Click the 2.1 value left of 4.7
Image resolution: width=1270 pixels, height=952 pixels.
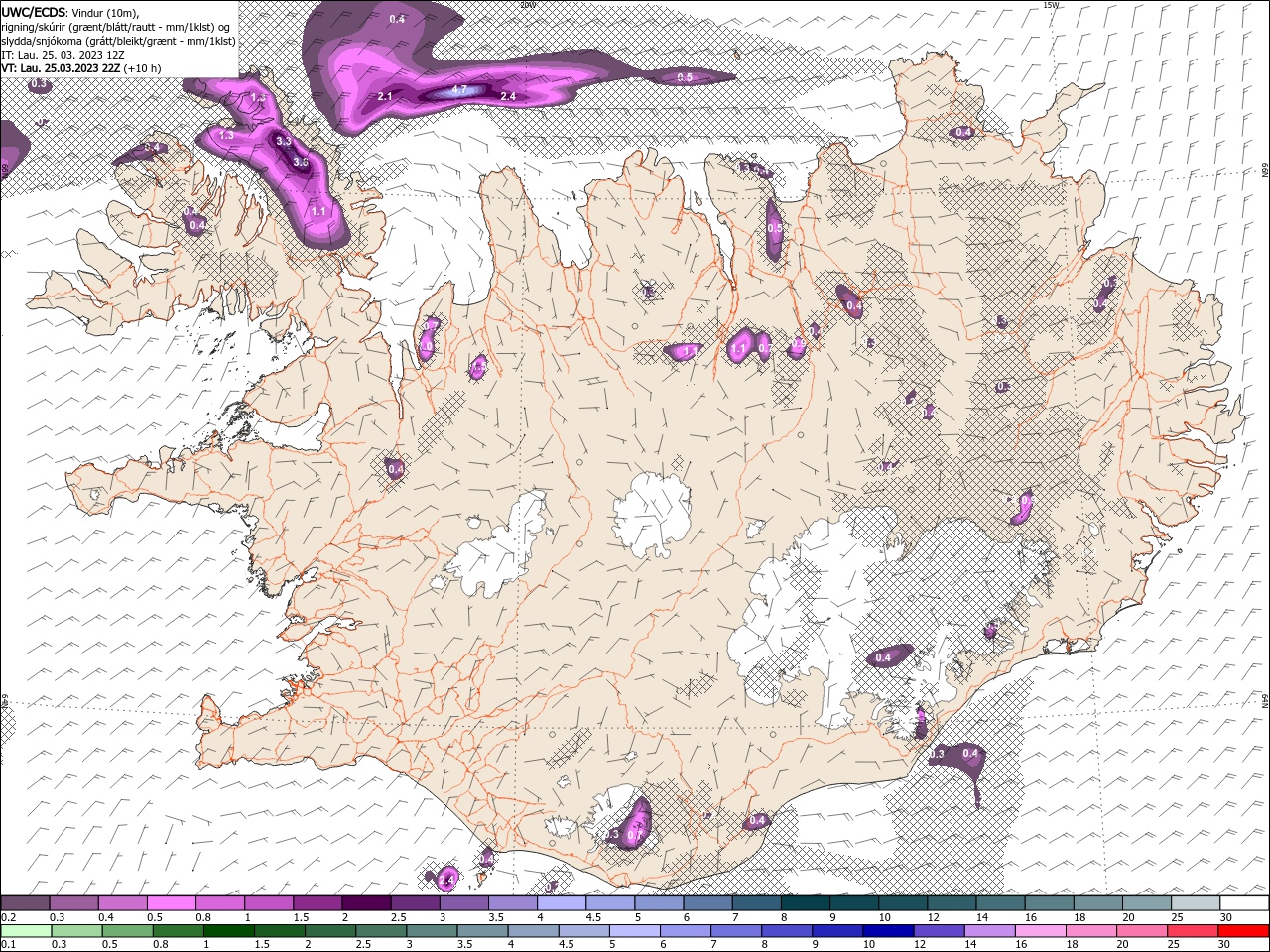point(386,96)
